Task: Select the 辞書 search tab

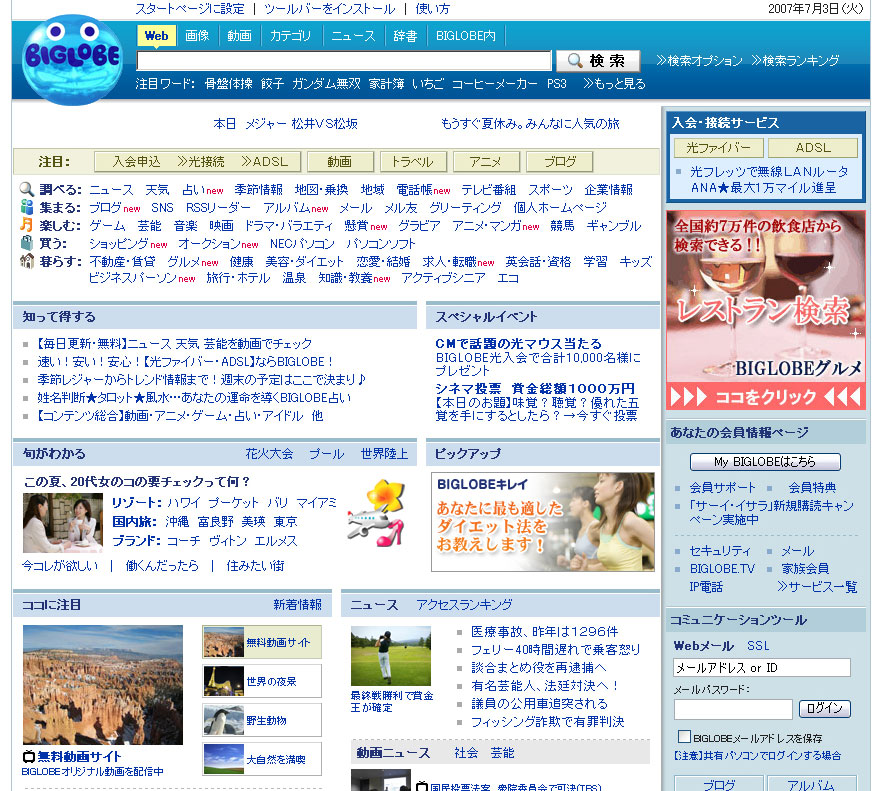Action: pos(405,36)
